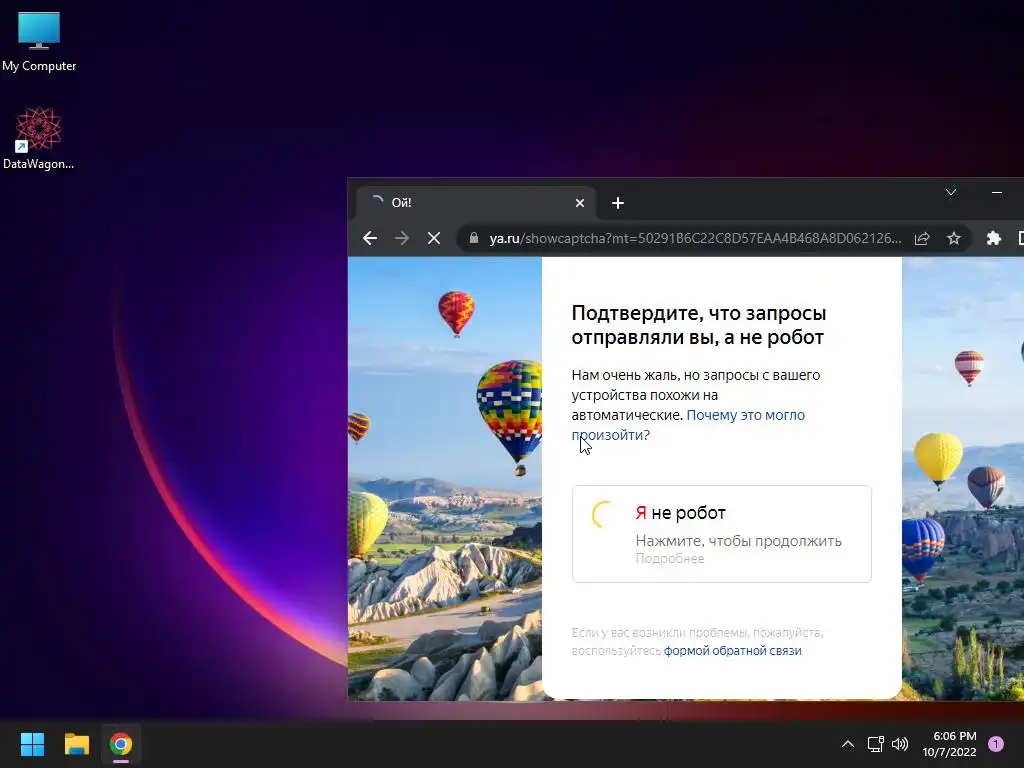Viewport: 1024px width, 768px height.
Task: Open the tab search chevron dropdown
Action: tap(951, 192)
